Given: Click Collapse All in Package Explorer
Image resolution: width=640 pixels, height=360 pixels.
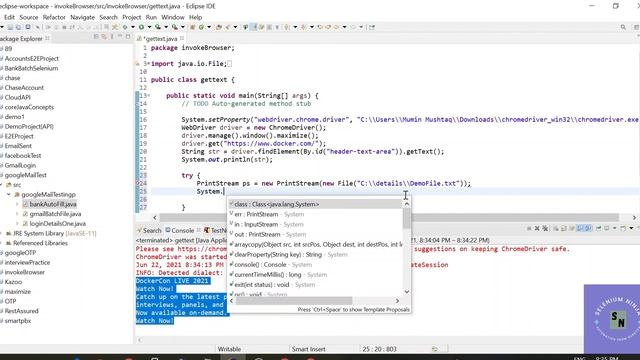Looking at the screenshot, I should [96, 37].
